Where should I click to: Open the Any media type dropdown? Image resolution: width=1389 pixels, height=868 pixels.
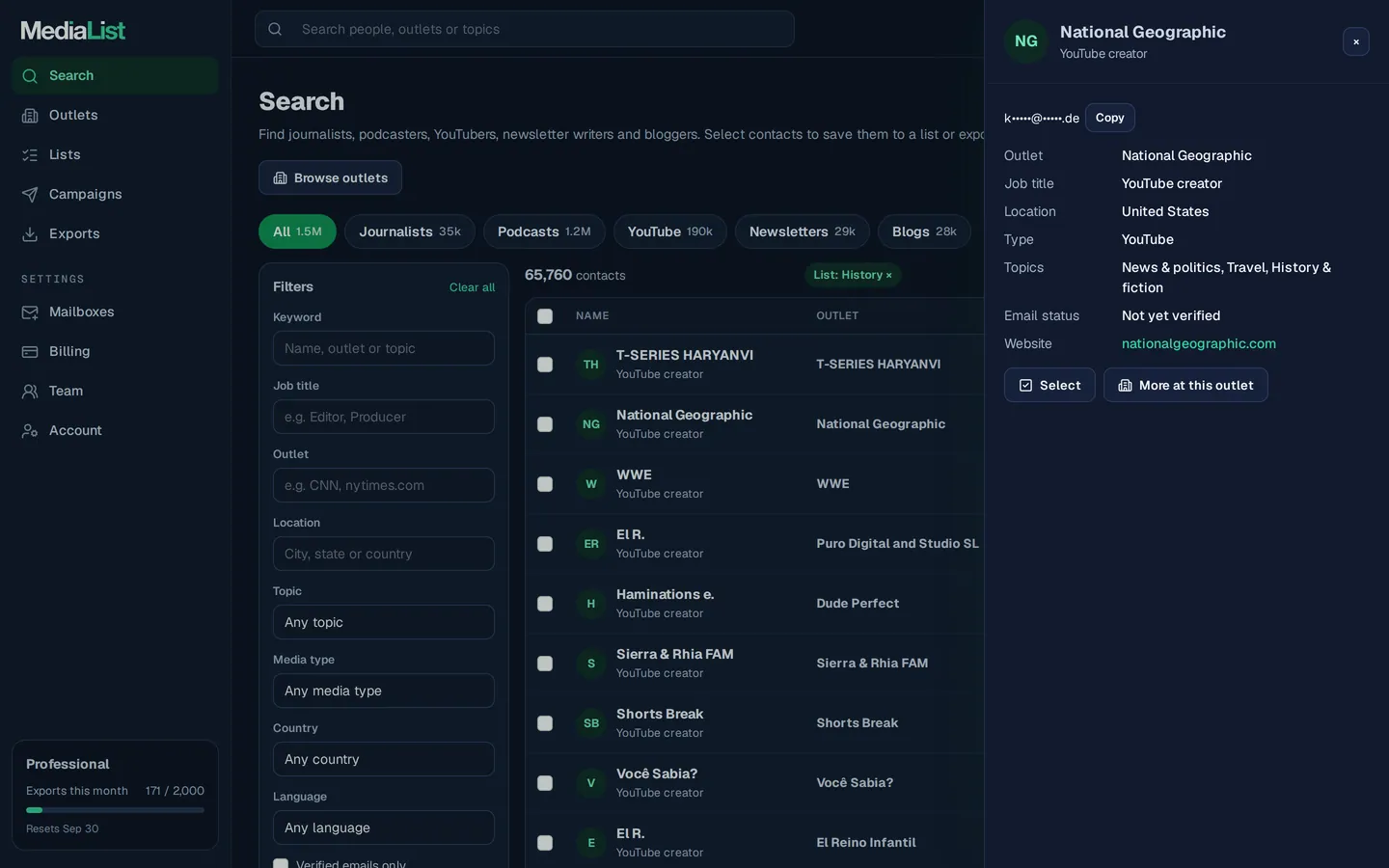pyautogui.click(x=384, y=691)
